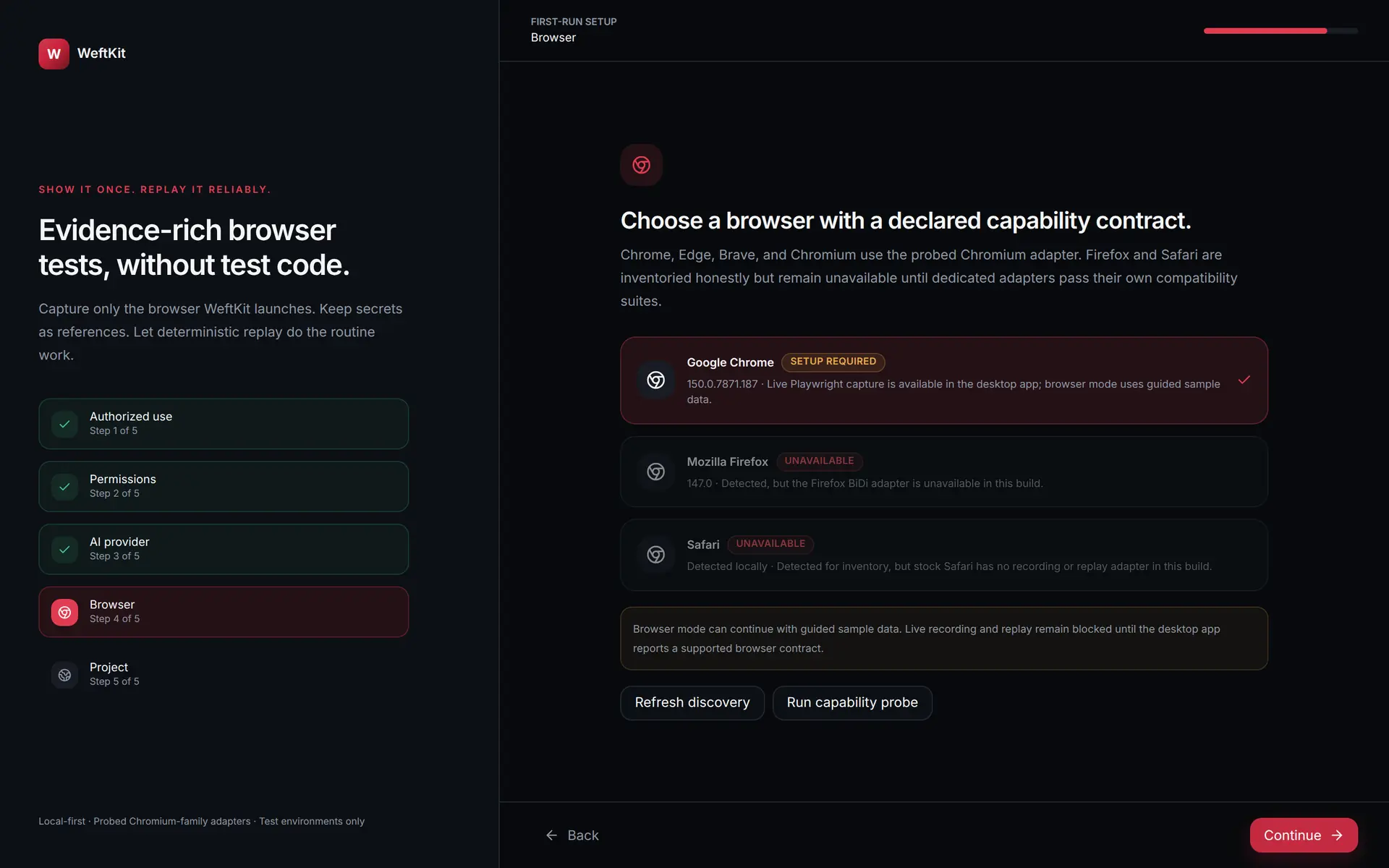Click the arrow inside Continue button
The height and width of the screenshot is (868, 1389).
pos(1337,835)
